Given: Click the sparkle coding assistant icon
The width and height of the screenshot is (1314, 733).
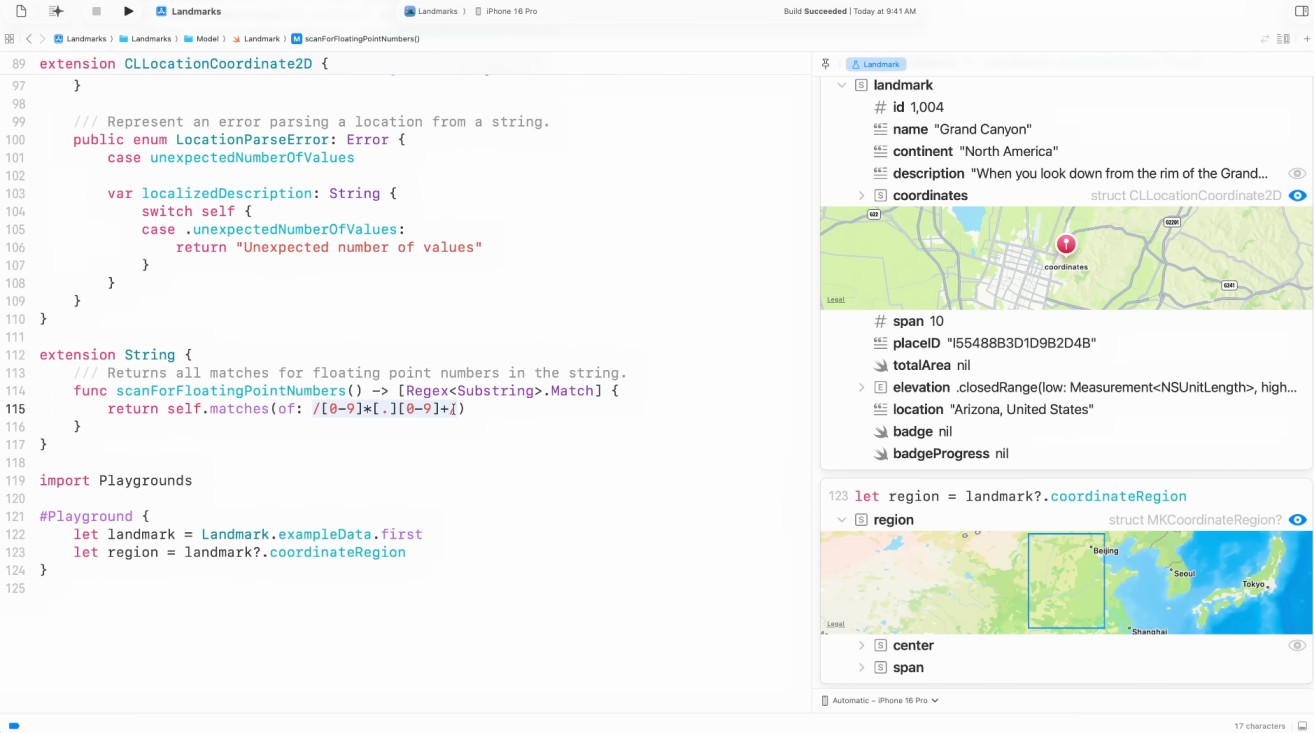Looking at the screenshot, I should click(56, 11).
